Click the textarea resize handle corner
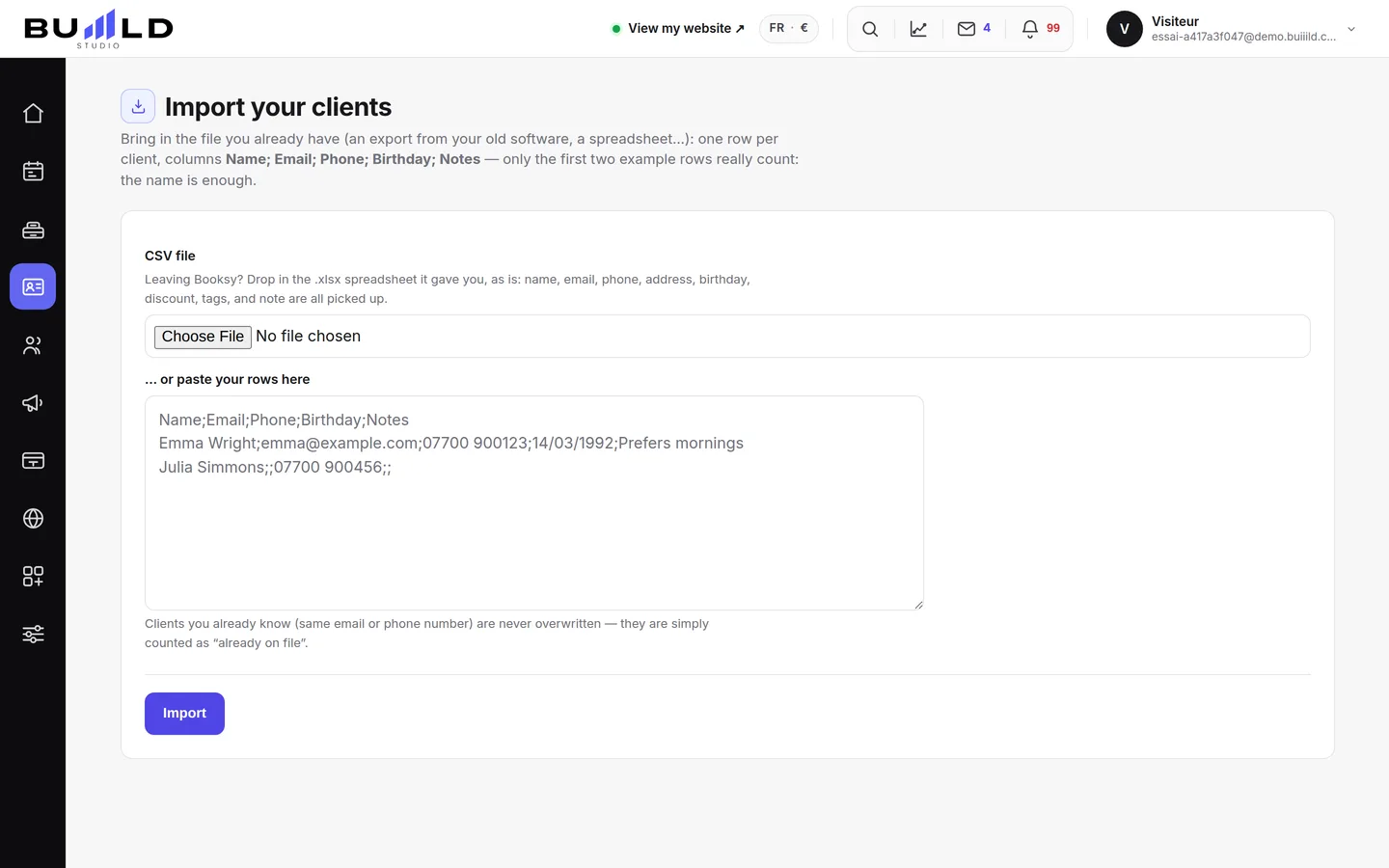 click(x=918, y=605)
